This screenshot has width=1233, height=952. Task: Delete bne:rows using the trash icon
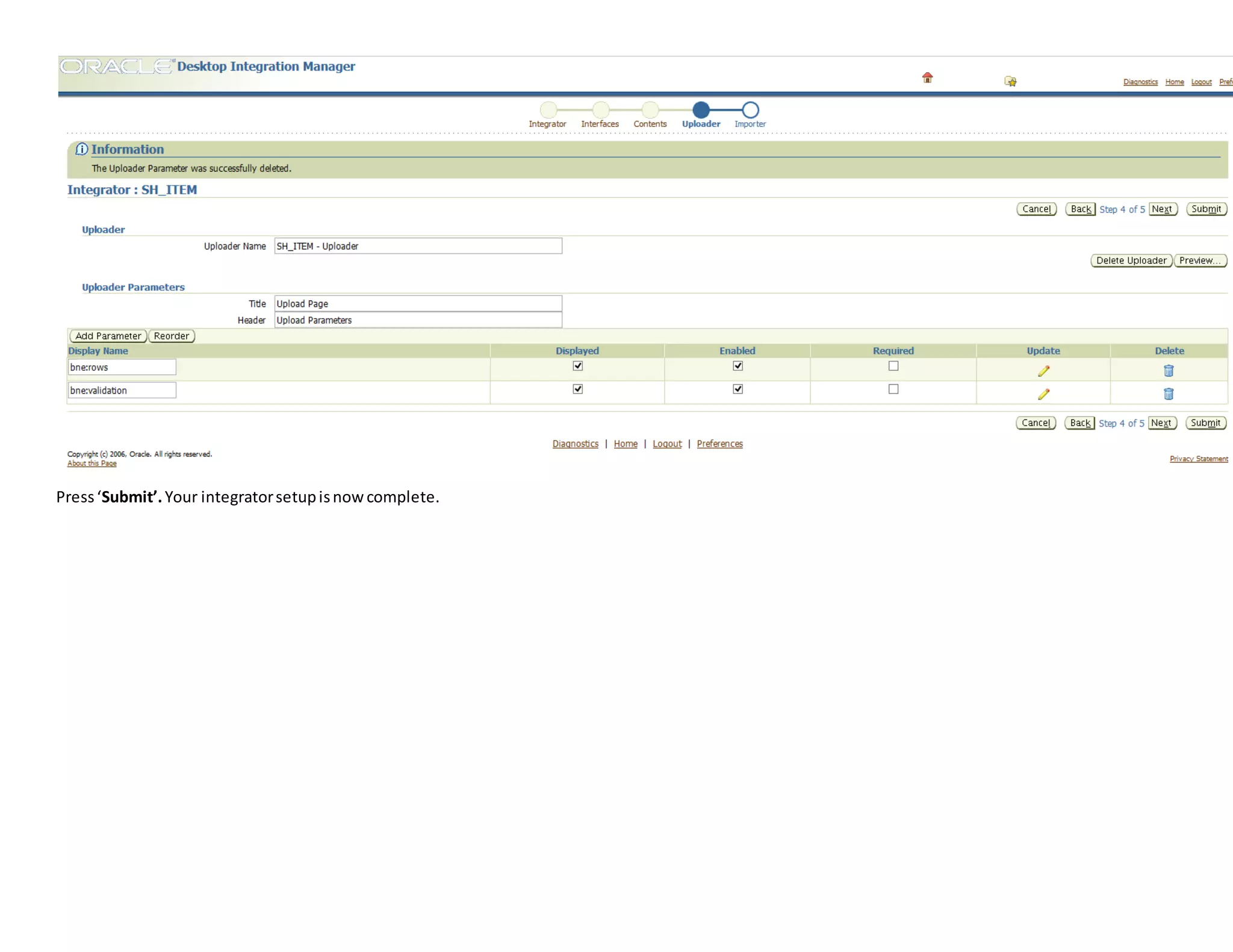[1169, 371]
